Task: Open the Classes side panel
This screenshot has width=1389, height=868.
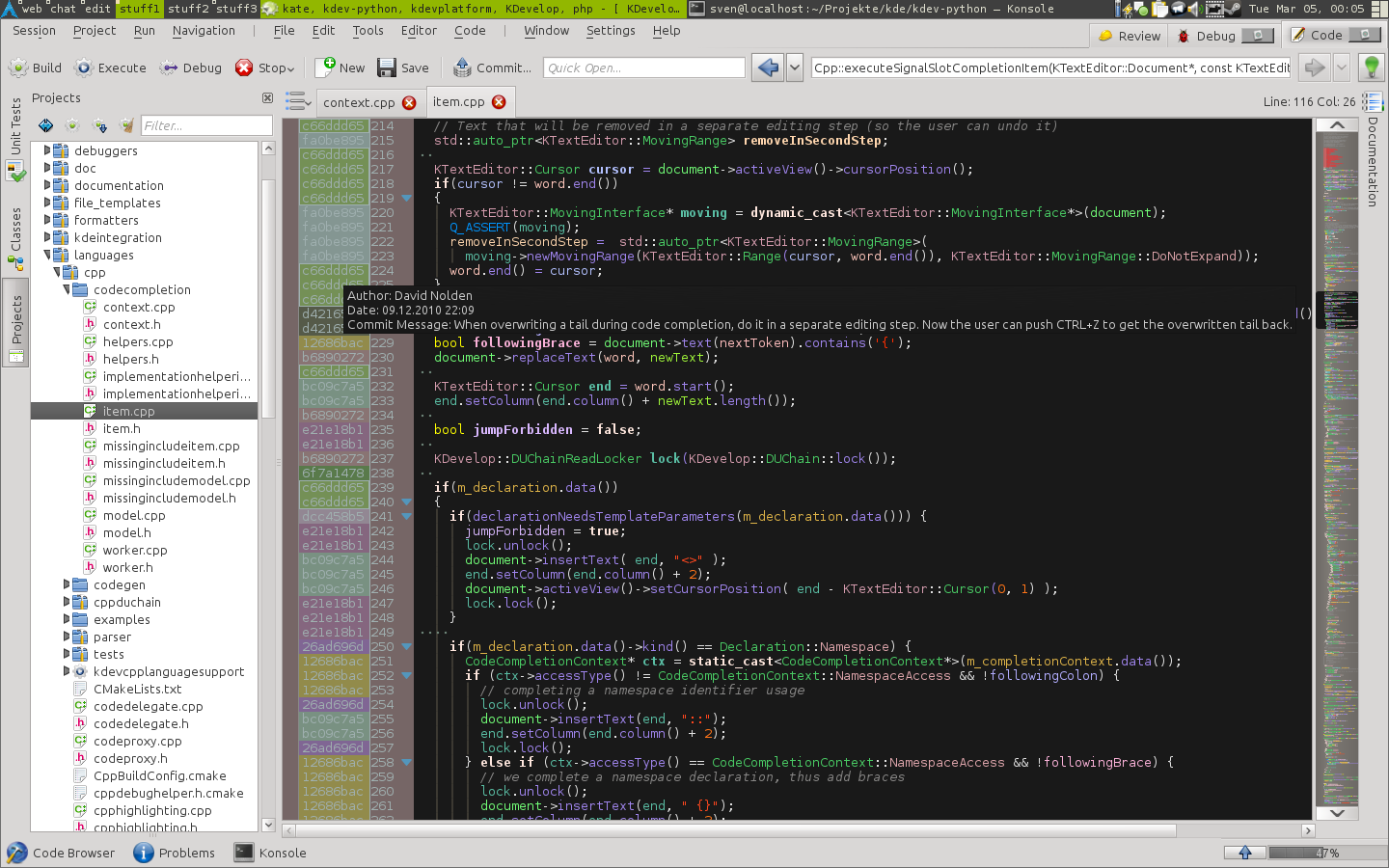Action: 15,238
